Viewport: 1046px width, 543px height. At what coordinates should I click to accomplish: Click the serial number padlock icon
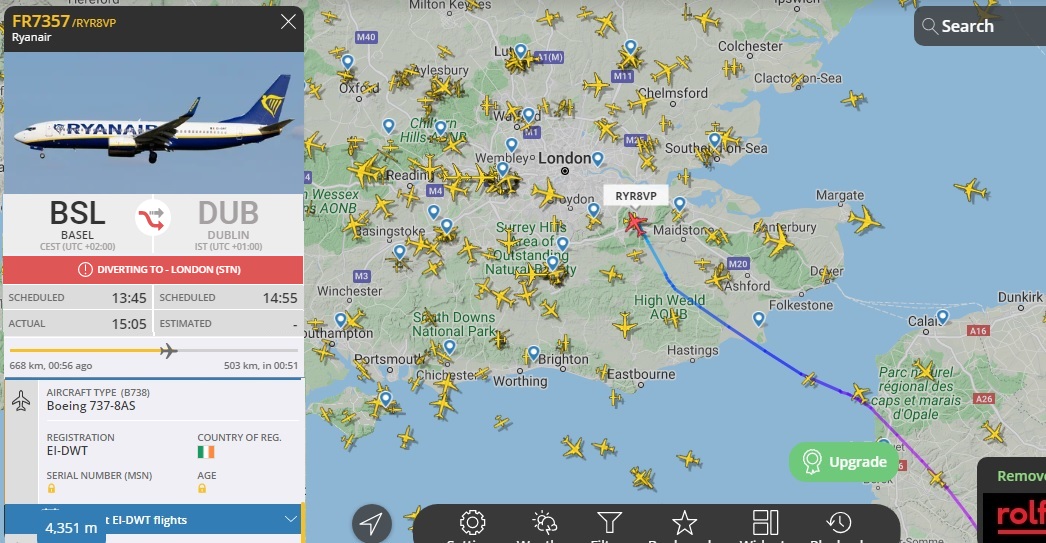(51, 488)
